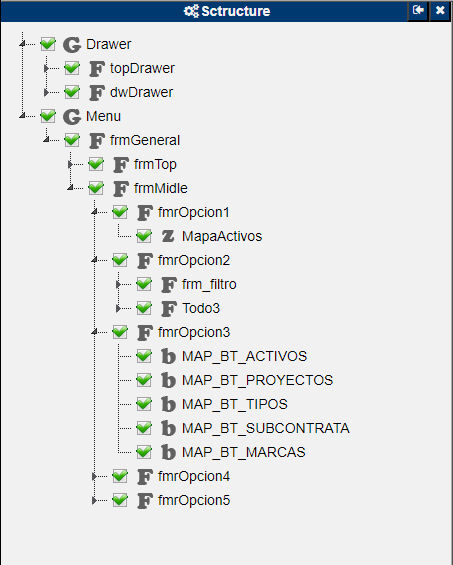Image resolution: width=453 pixels, height=565 pixels.
Task: Click the b button icon beside MAP_BT_ACTIVOS
Action: coord(168,356)
